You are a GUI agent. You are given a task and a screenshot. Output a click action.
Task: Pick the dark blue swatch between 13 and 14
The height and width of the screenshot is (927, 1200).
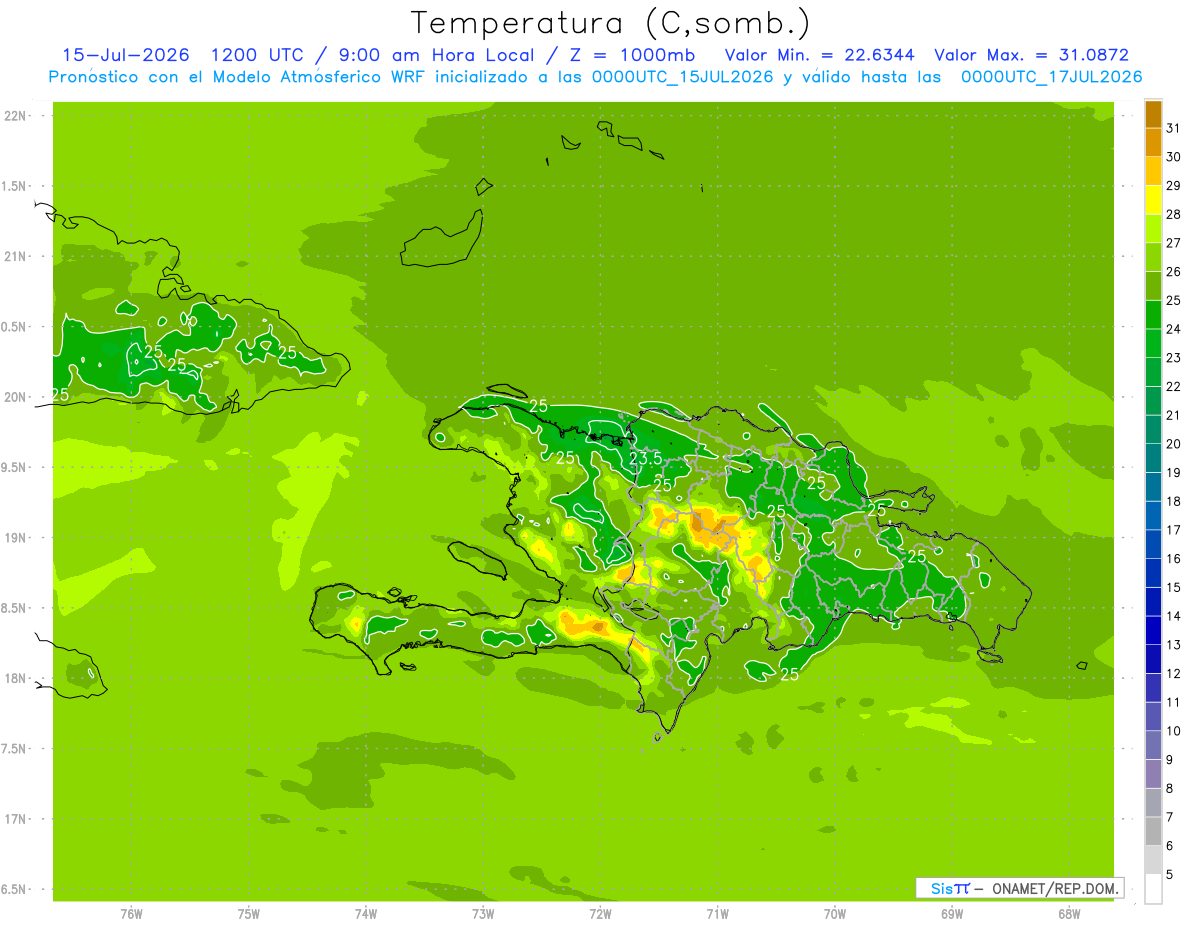[x=1153, y=630]
